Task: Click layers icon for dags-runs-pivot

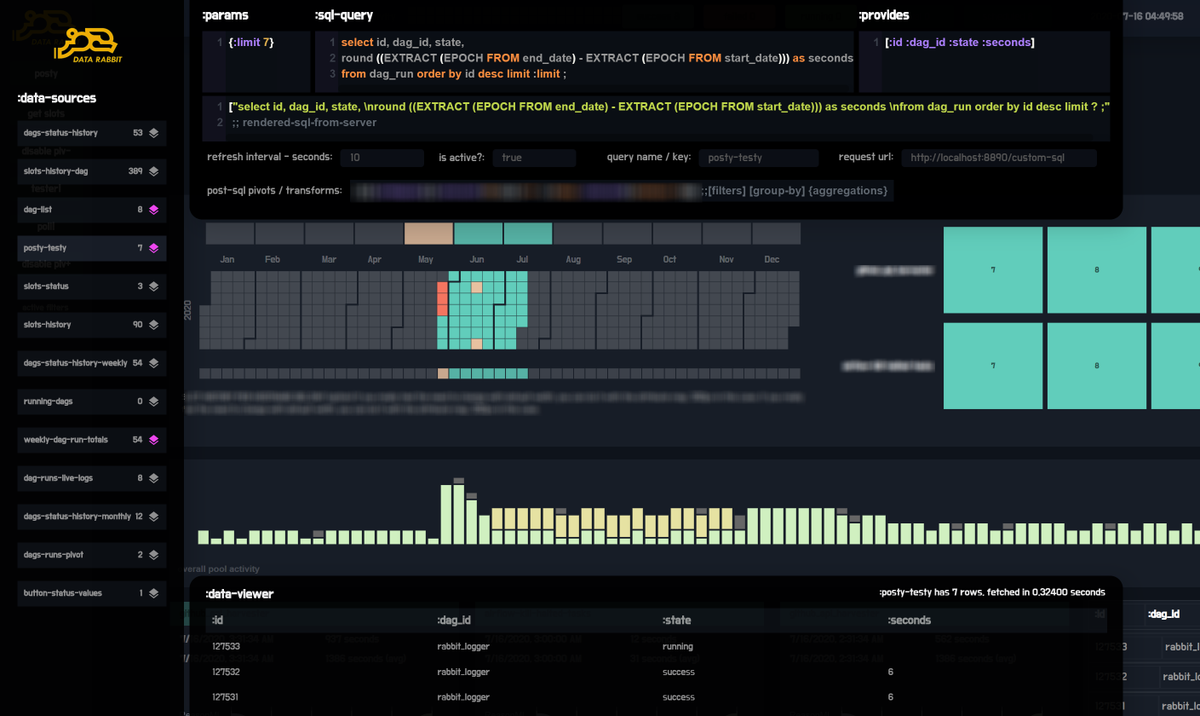Action: tap(154, 554)
